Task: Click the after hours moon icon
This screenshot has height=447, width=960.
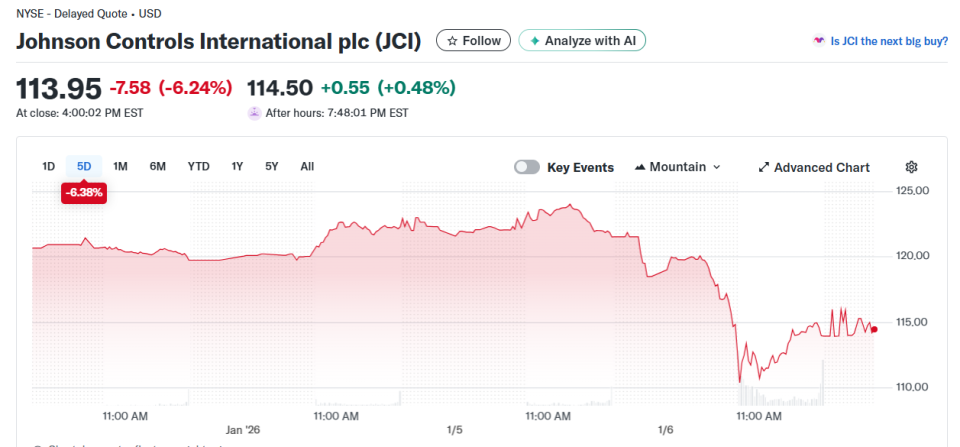Action: [254, 113]
